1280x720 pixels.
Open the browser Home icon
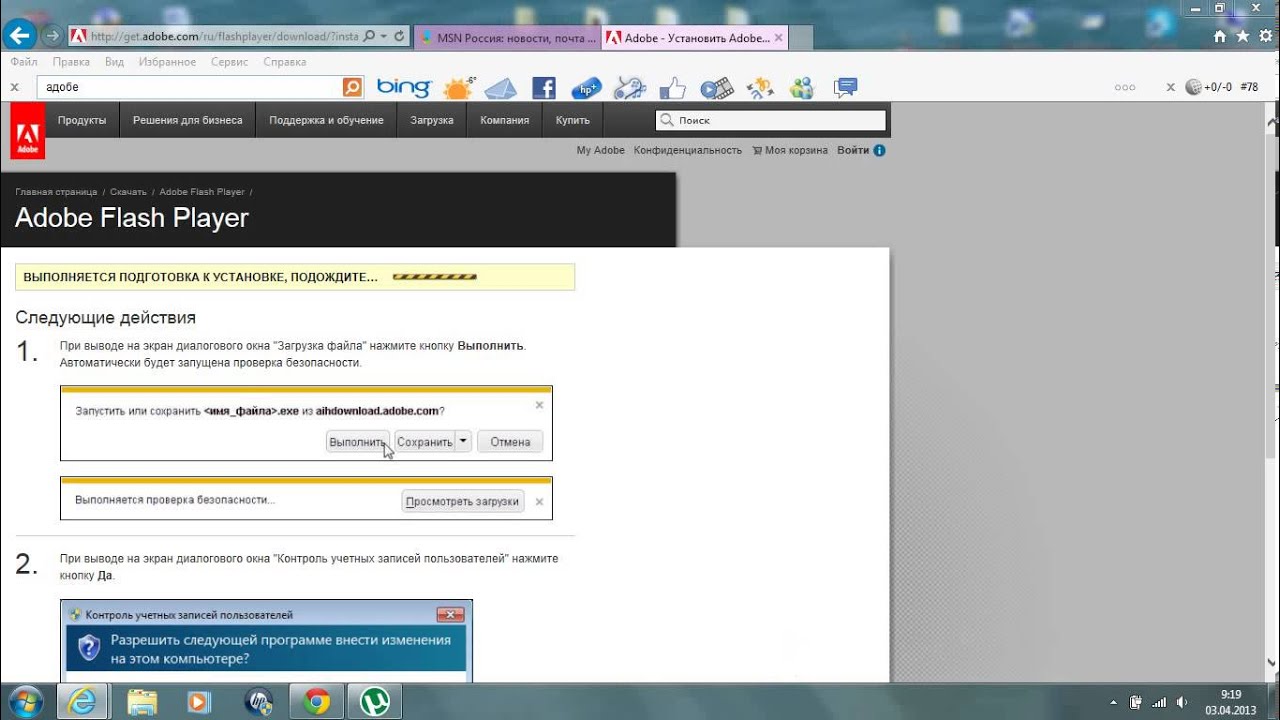[x=1220, y=36]
